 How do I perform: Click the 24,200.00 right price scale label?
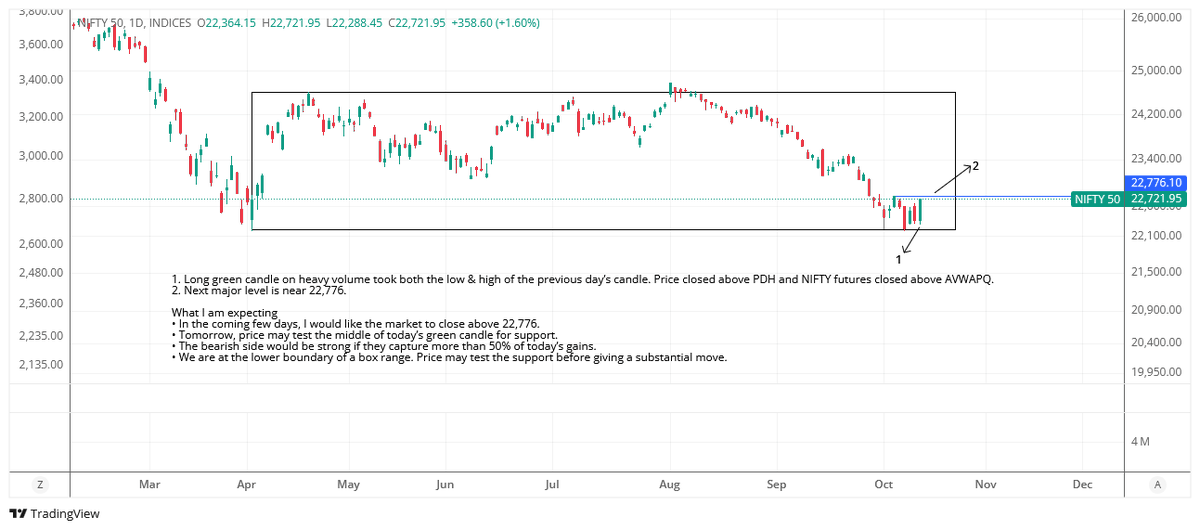pyautogui.click(x=1157, y=114)
